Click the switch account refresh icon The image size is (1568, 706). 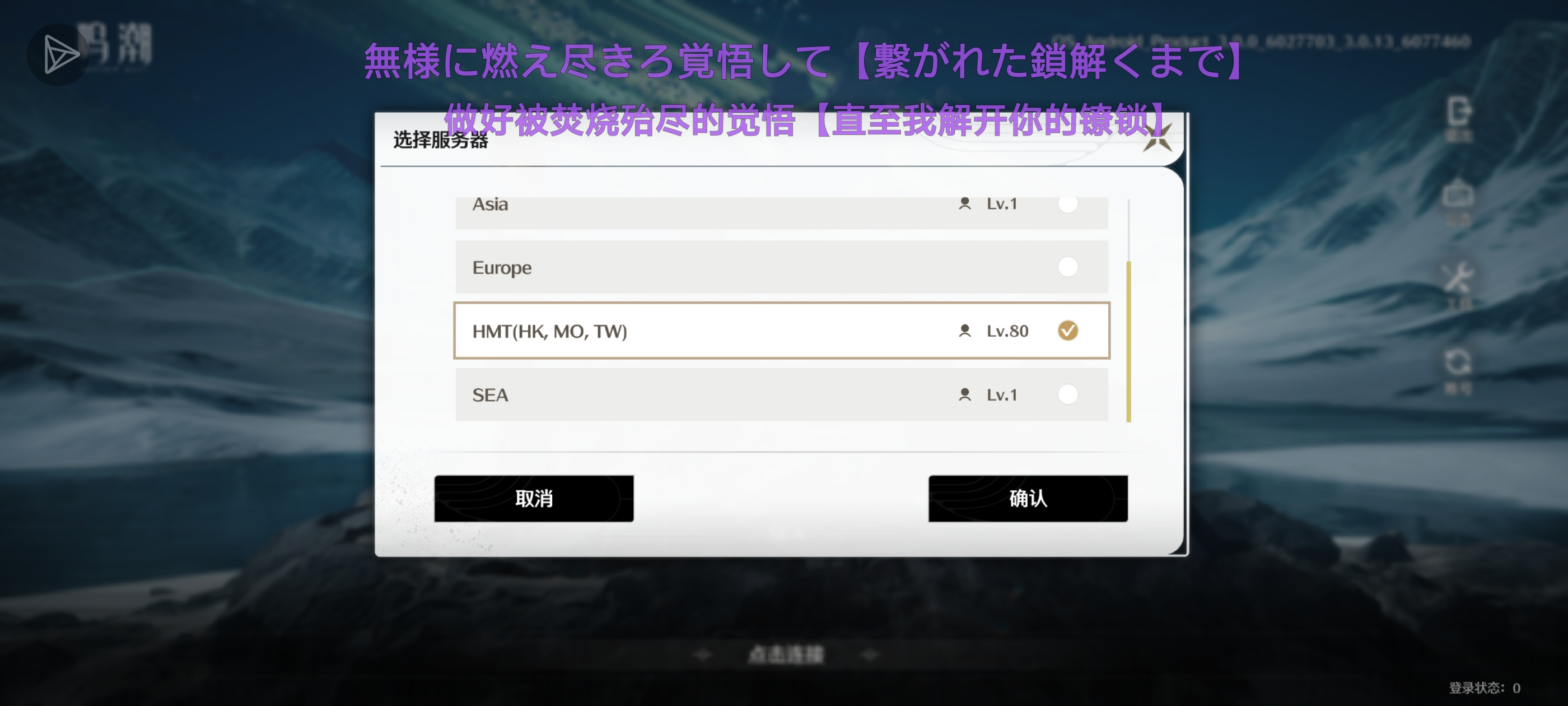click(x=1458, y=363)
